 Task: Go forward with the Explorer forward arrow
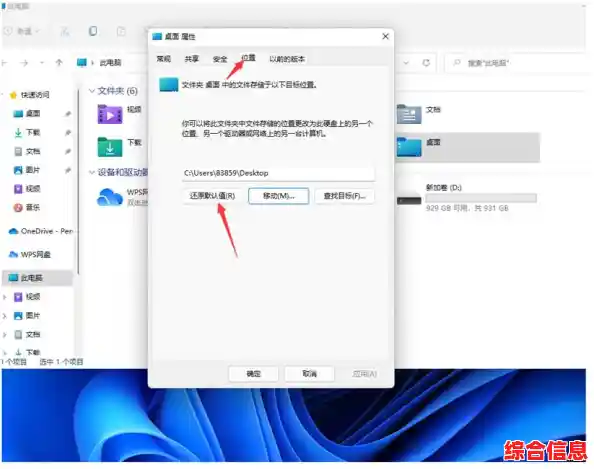pyautogui.click(x=24, y=63)
